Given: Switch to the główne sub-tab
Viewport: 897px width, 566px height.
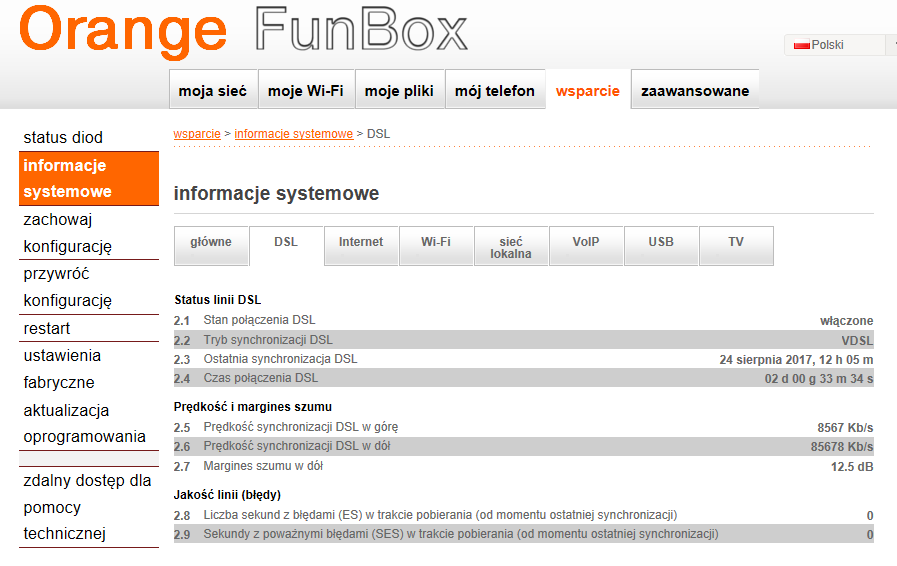Looking at the screenshot, I should [x=211, y=246].
